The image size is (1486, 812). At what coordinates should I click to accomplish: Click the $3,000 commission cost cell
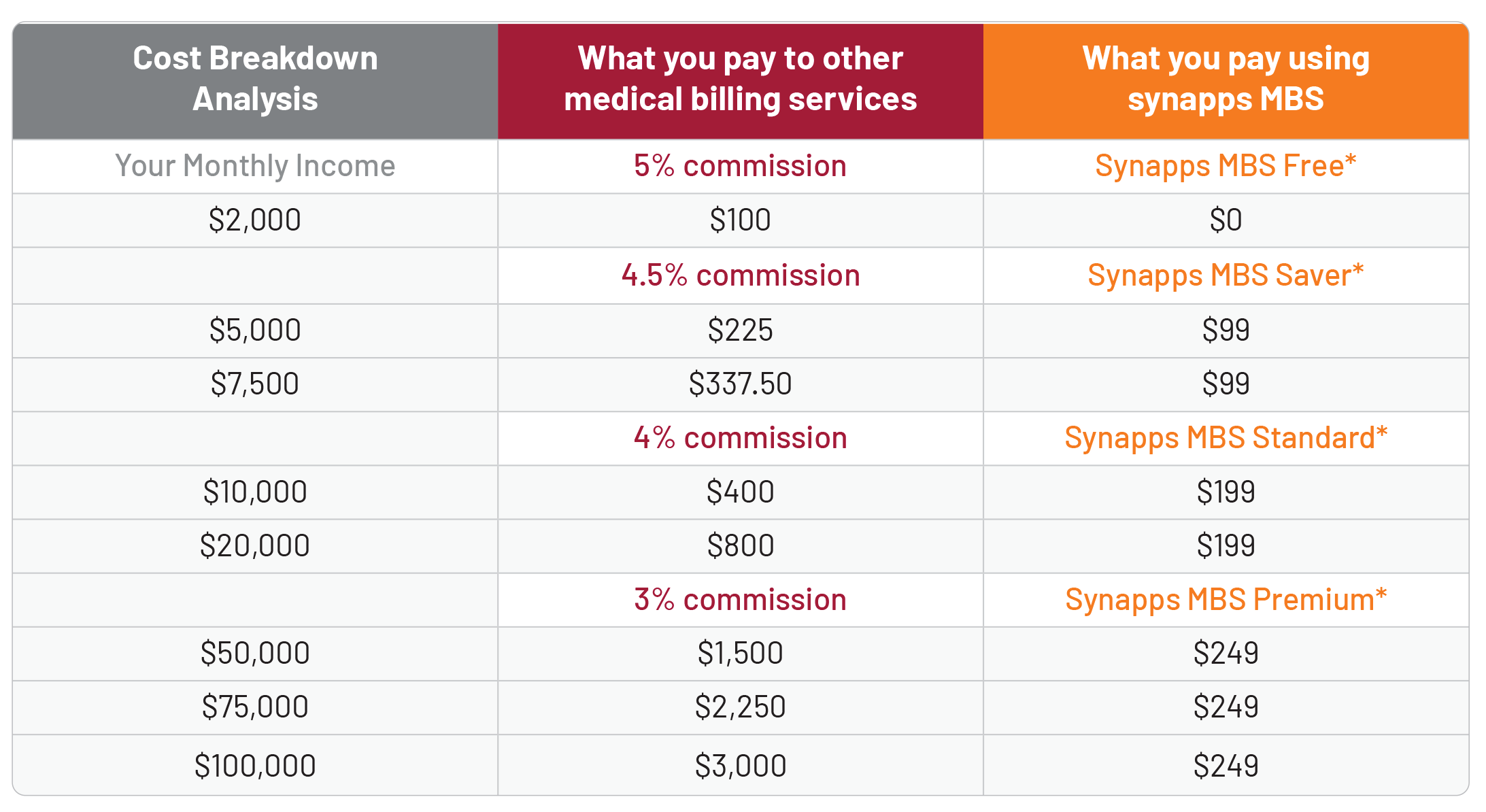click(741, 766)
